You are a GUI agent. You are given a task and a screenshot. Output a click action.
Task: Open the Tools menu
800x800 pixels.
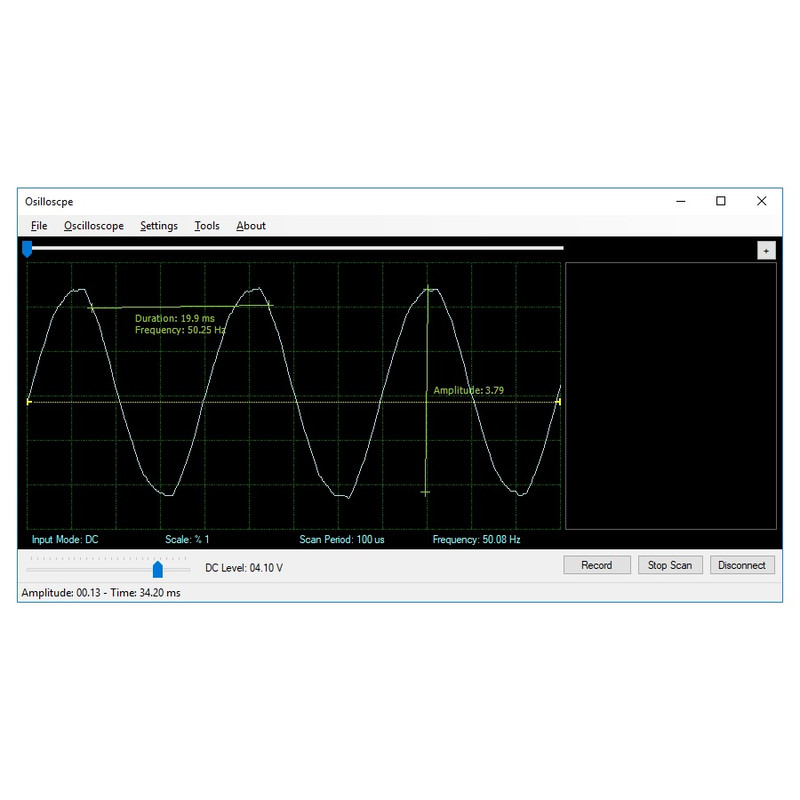(207, 226)
